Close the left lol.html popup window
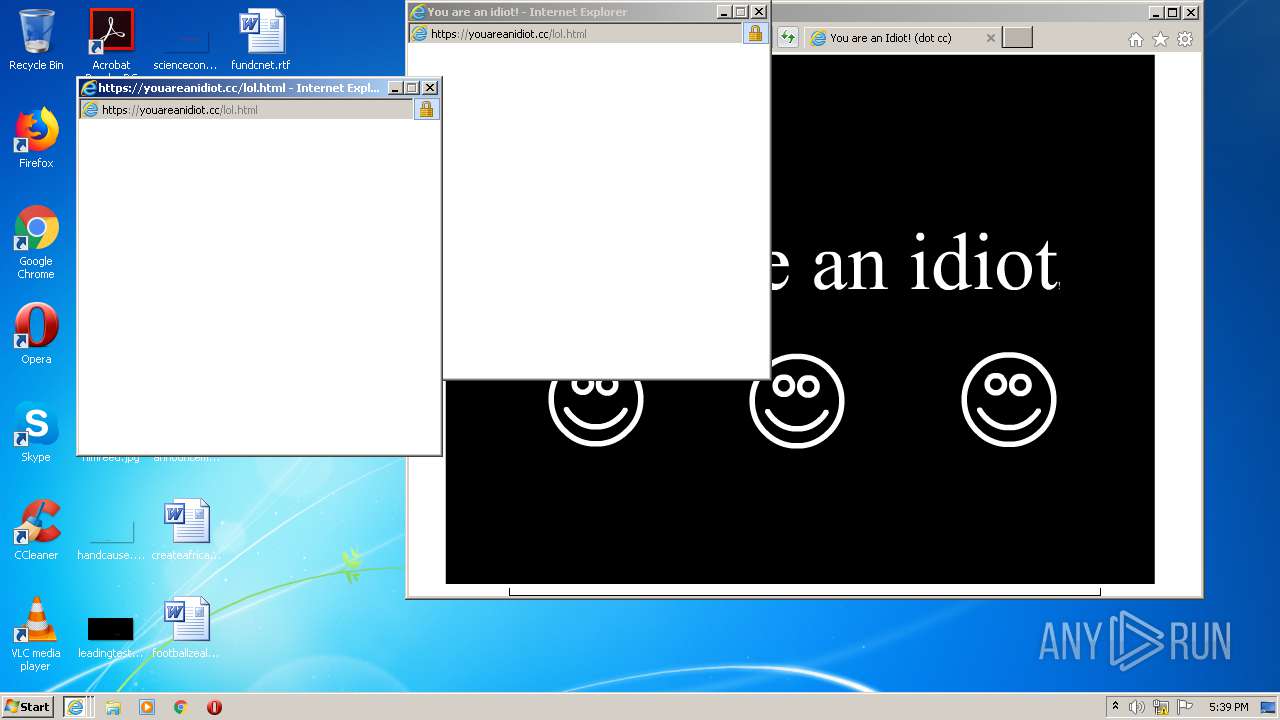Image resolution: width=1280 pixels, height=720 pixels. tap(430, 88)
